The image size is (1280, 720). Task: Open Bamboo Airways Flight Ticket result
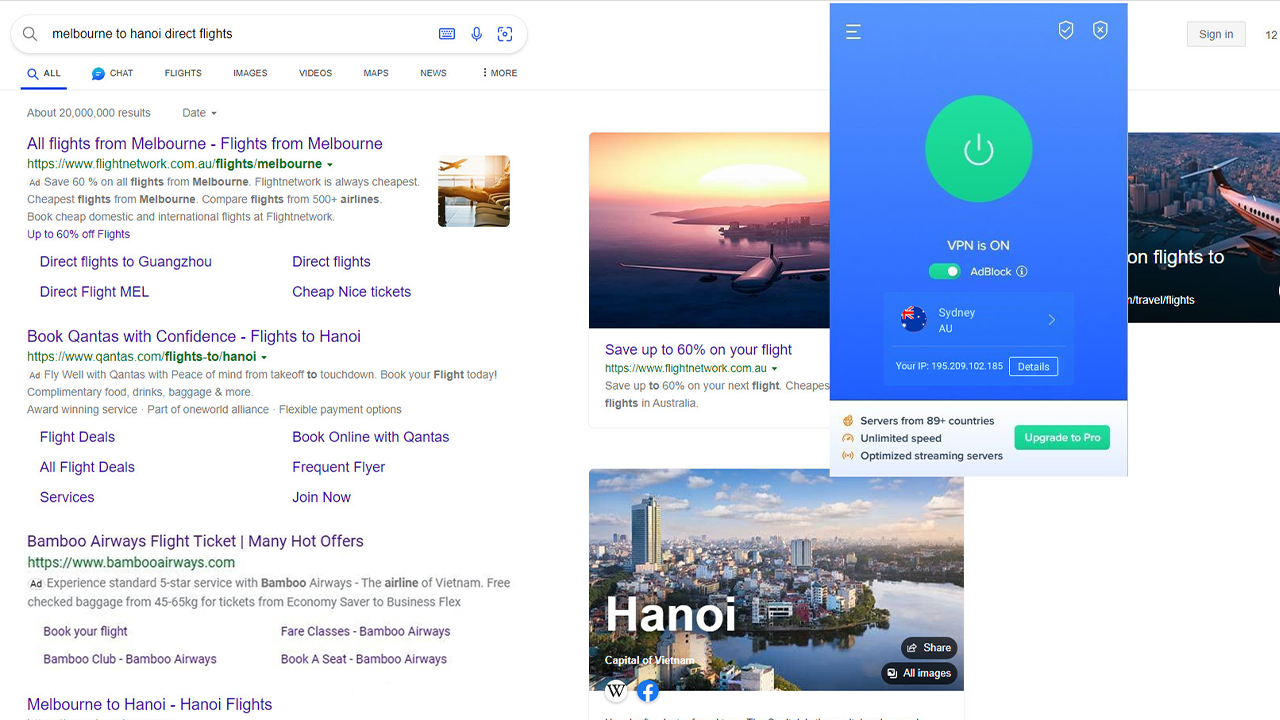[195, 542]
